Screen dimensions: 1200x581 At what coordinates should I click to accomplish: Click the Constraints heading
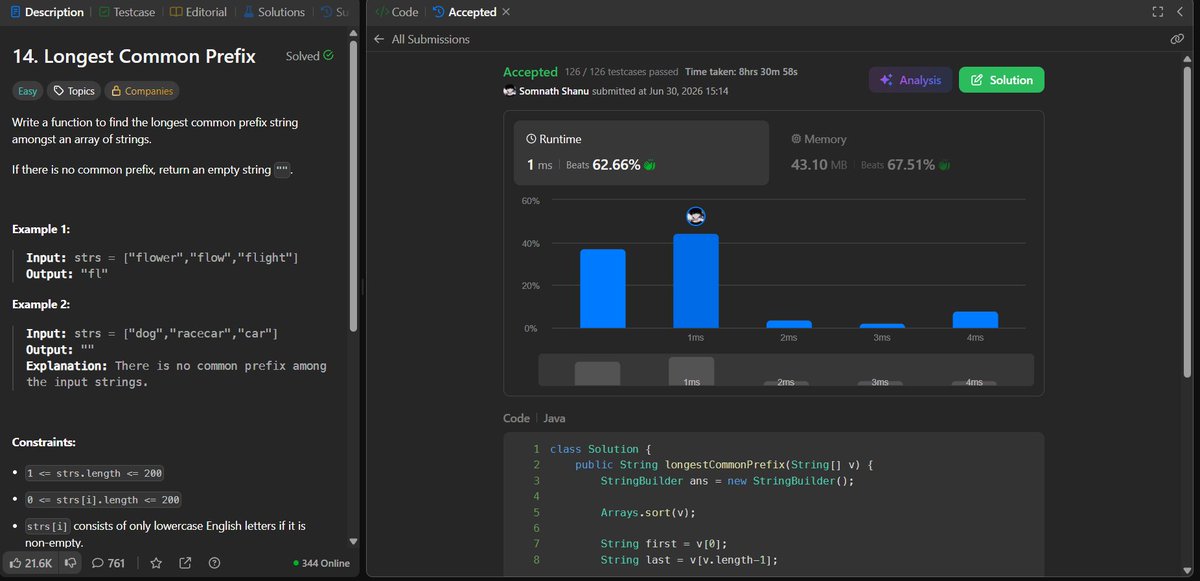pyautogui.click(x=44, y=442)
